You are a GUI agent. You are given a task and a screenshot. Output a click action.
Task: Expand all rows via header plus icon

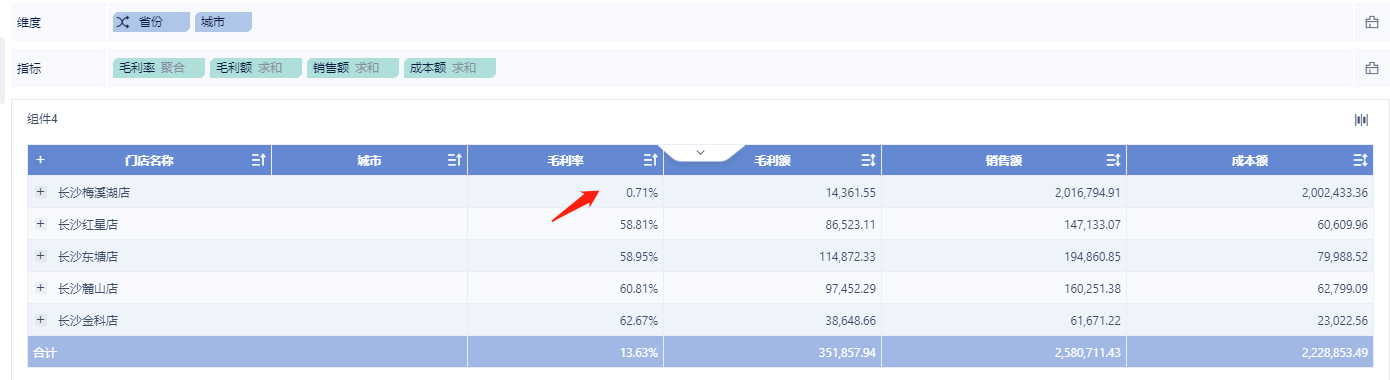[x=40, y=160]
